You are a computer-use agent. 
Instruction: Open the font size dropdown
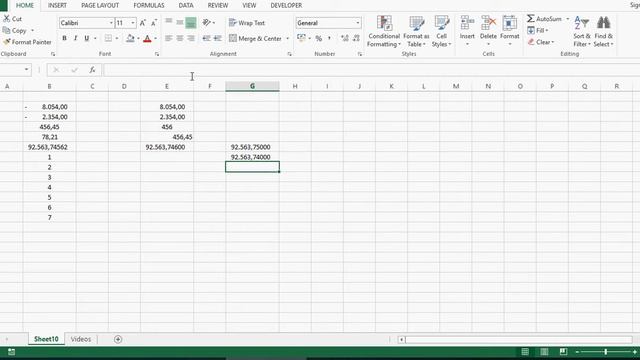133,23
